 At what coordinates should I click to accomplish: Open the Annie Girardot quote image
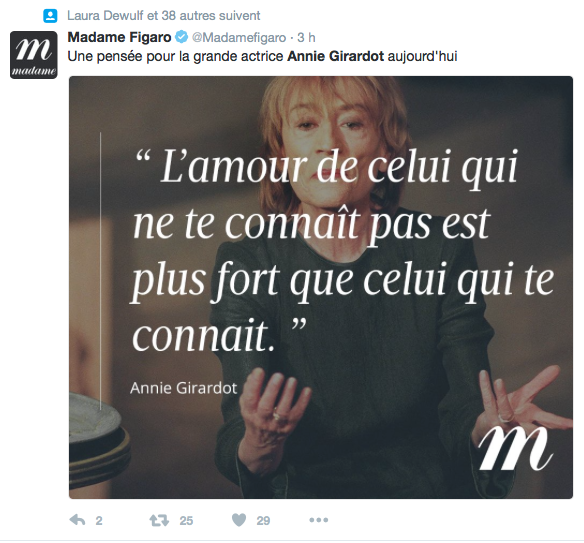pos(321,287)
